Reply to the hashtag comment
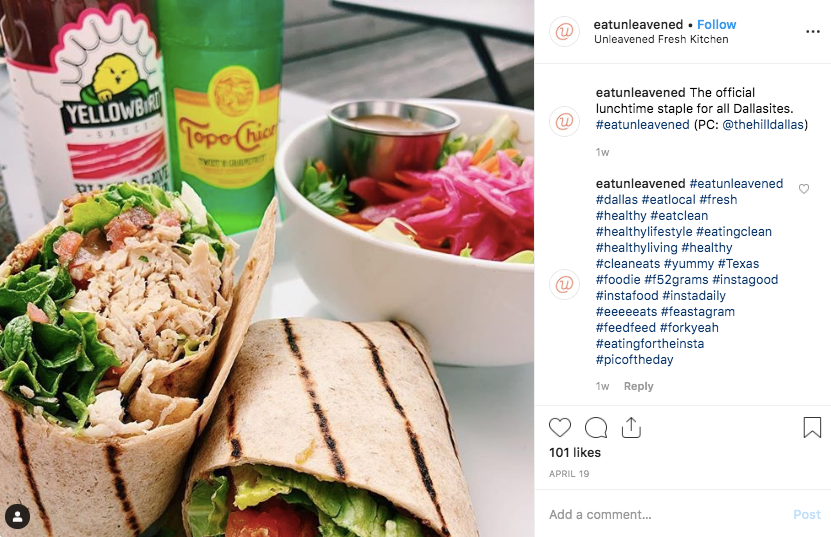Viewport: 831px width, 537px height. point(638,386)
